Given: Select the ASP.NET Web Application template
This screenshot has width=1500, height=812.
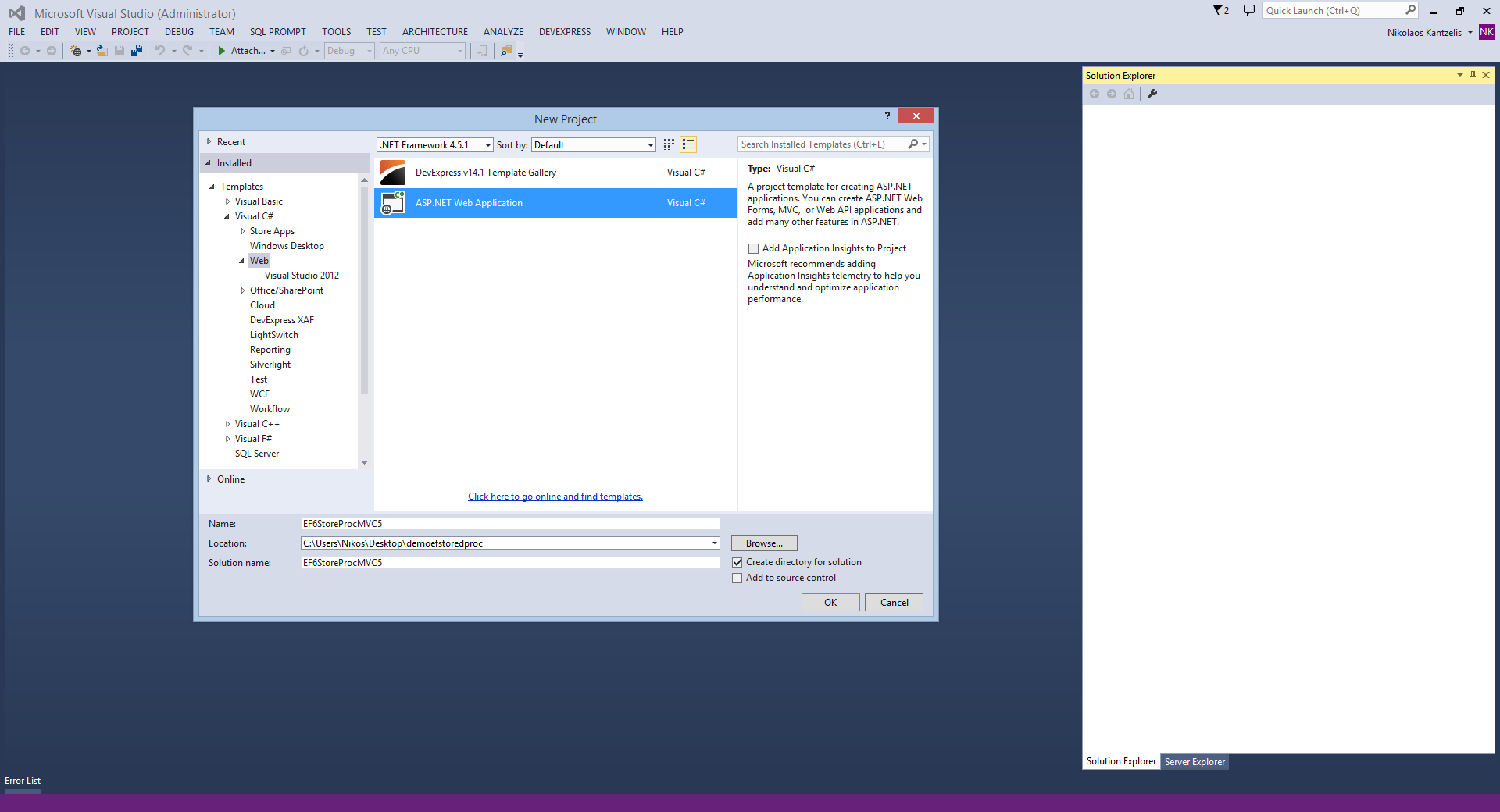Looking at the screenshot, I should (555, 203).
